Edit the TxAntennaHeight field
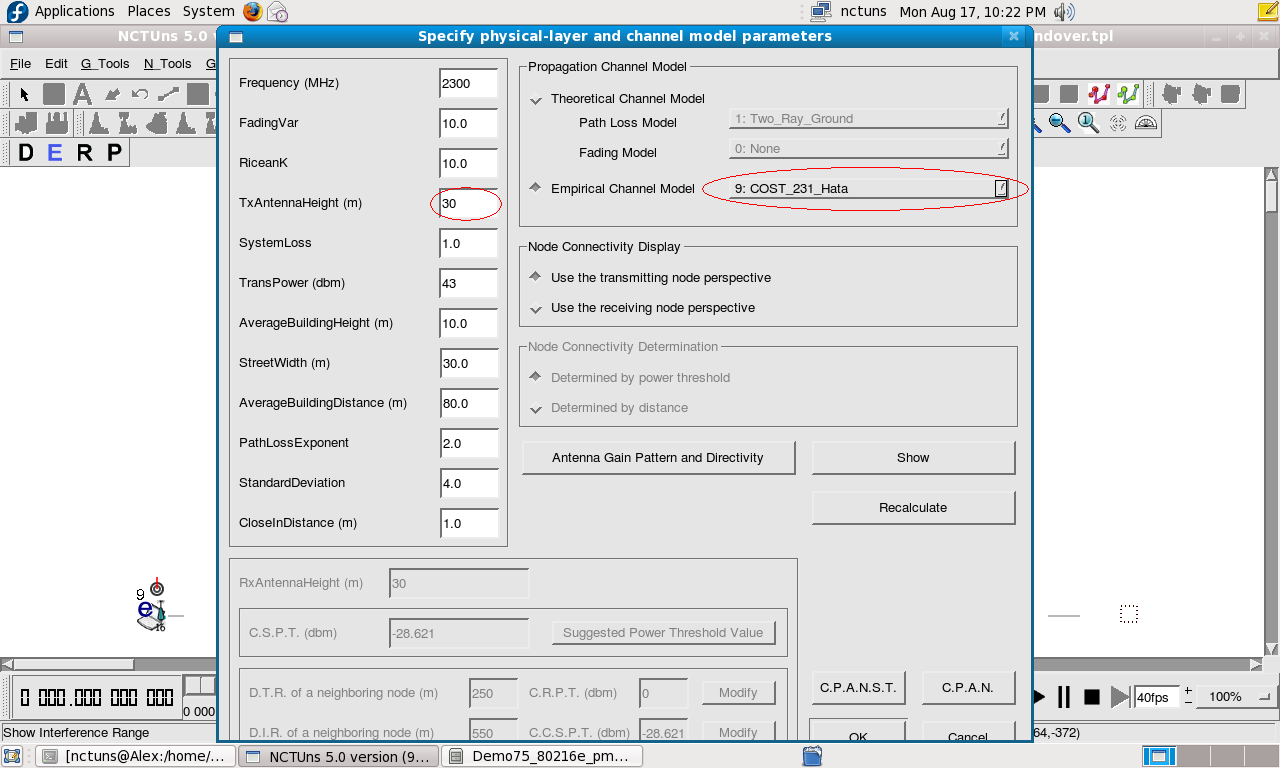The image size is (1280, 768). coord(468,203)
